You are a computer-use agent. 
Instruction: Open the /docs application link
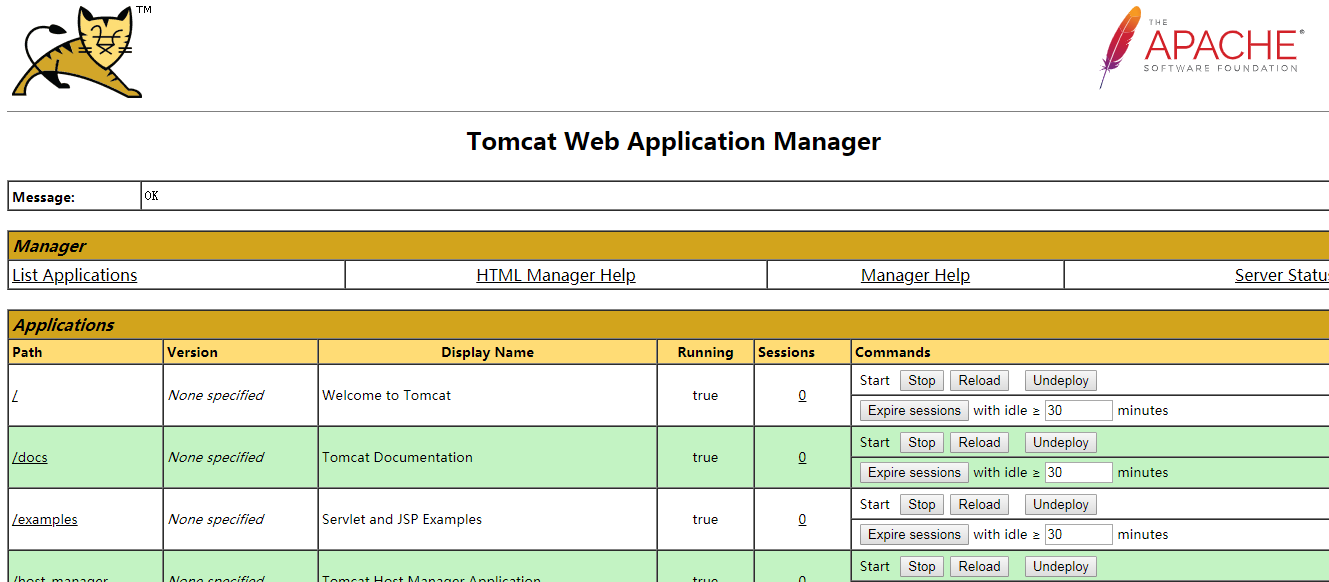click(x=30, y=457)
